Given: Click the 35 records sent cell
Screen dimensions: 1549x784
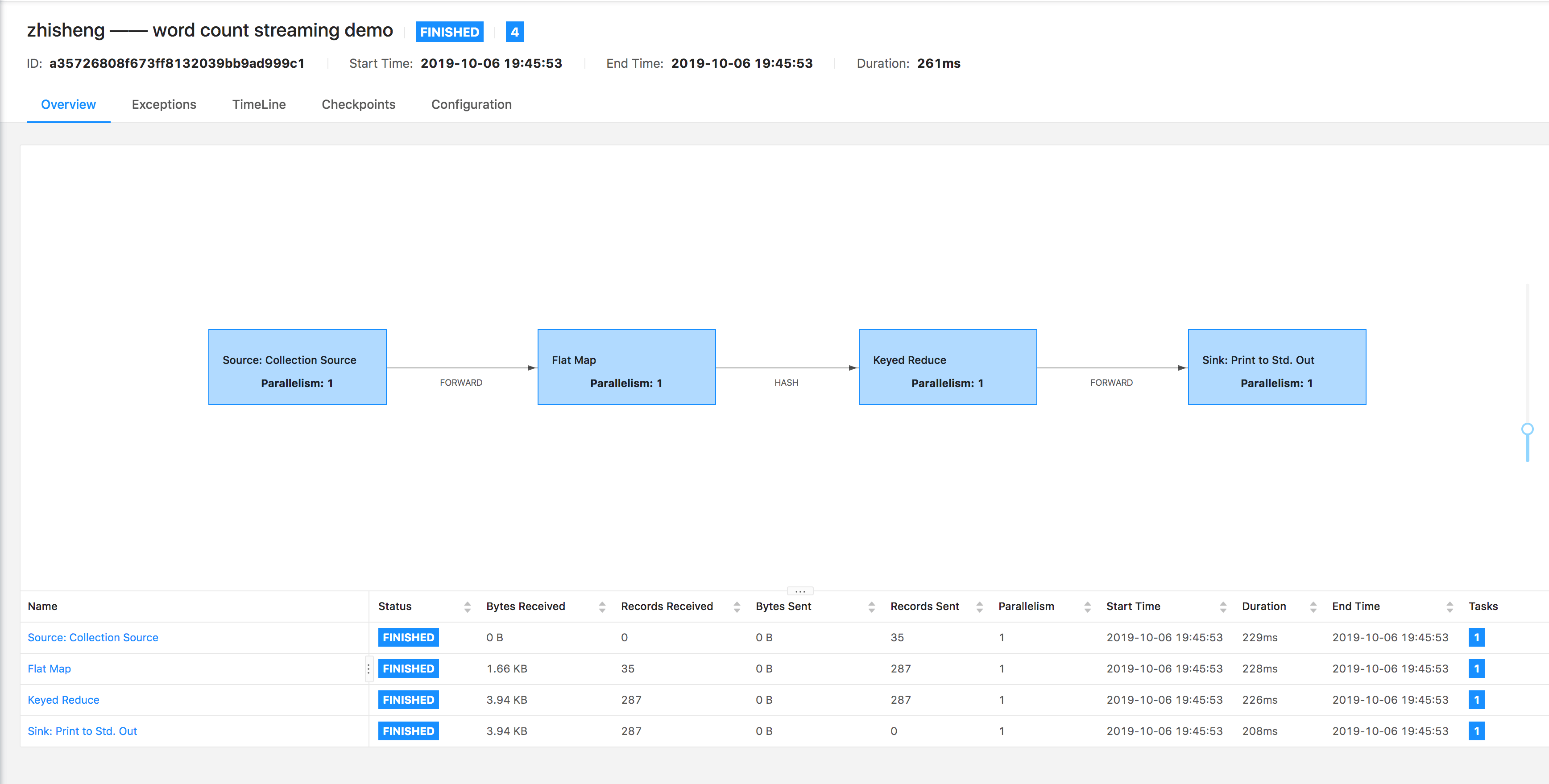Looking at the screenshot, I should [897, 637].
